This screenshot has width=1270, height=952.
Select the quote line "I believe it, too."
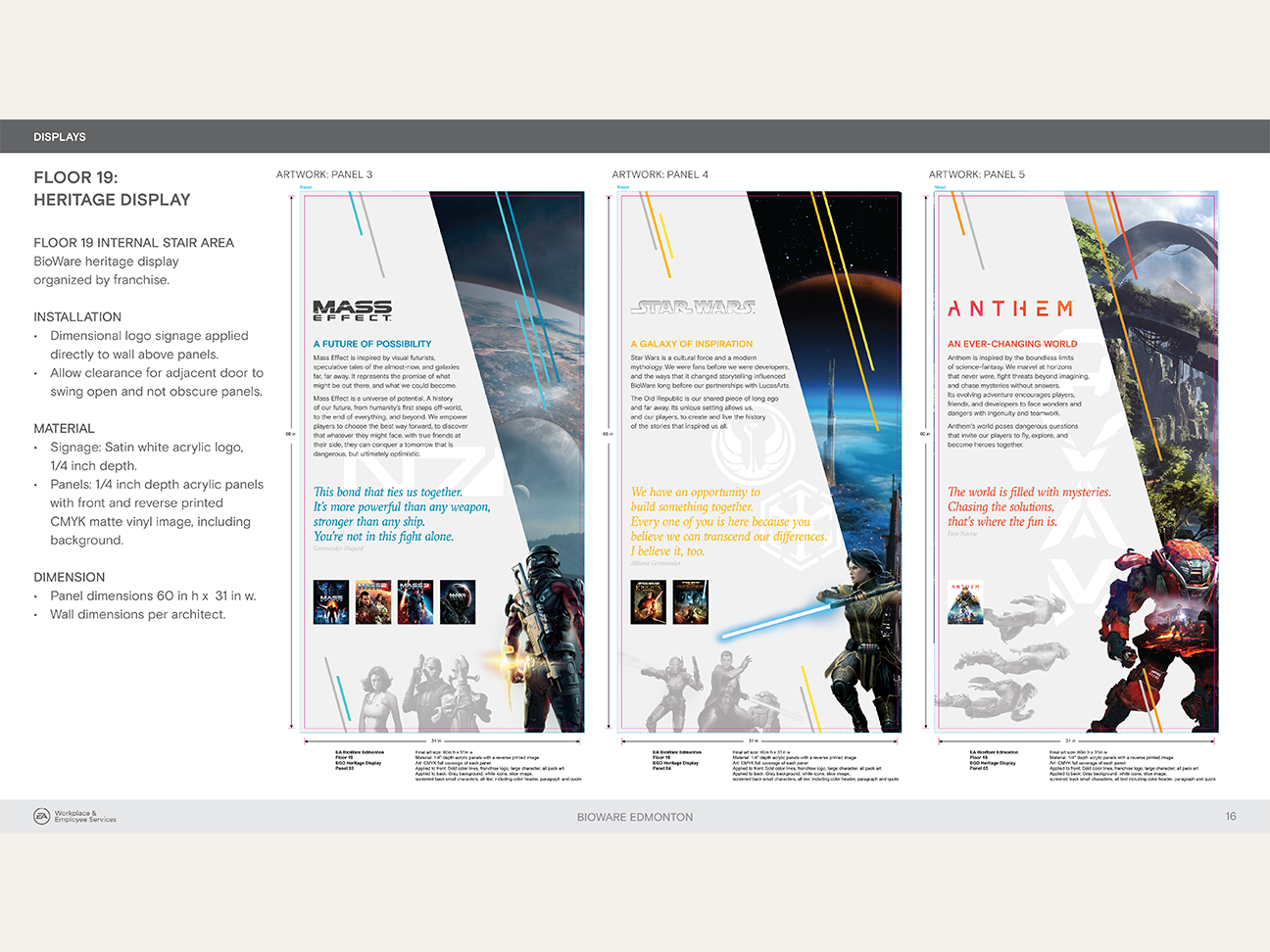tap(667, 551)
